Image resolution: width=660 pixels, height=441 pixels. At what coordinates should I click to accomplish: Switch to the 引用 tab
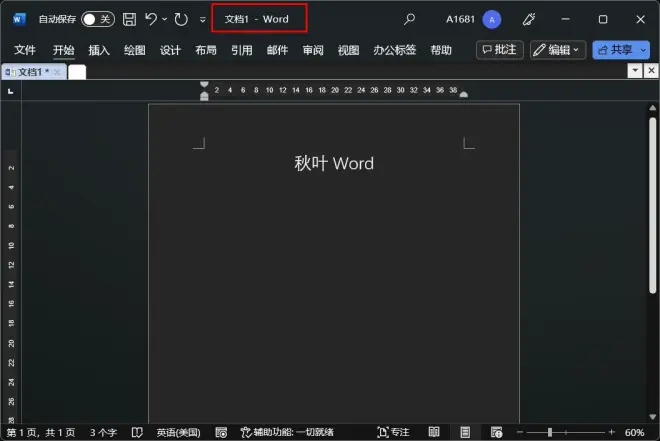(242, 50)
